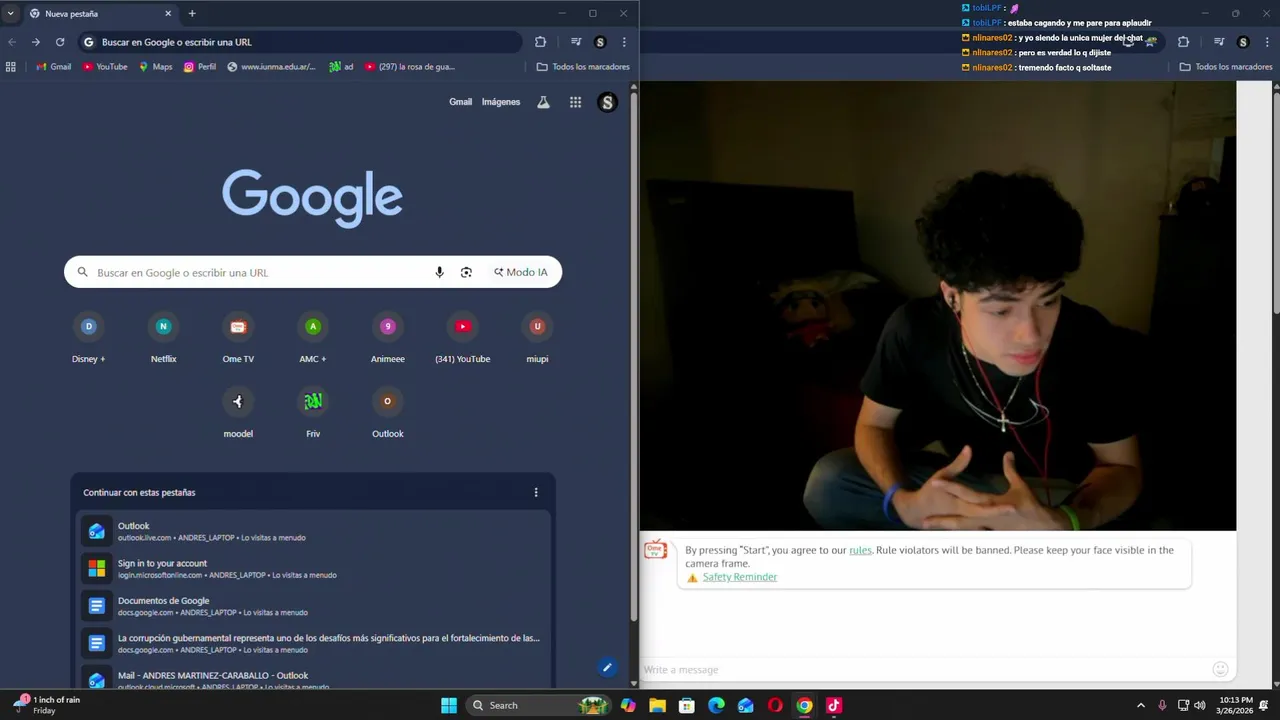
Task: Open the volume control in system tray
Action: click(1199, 705)
